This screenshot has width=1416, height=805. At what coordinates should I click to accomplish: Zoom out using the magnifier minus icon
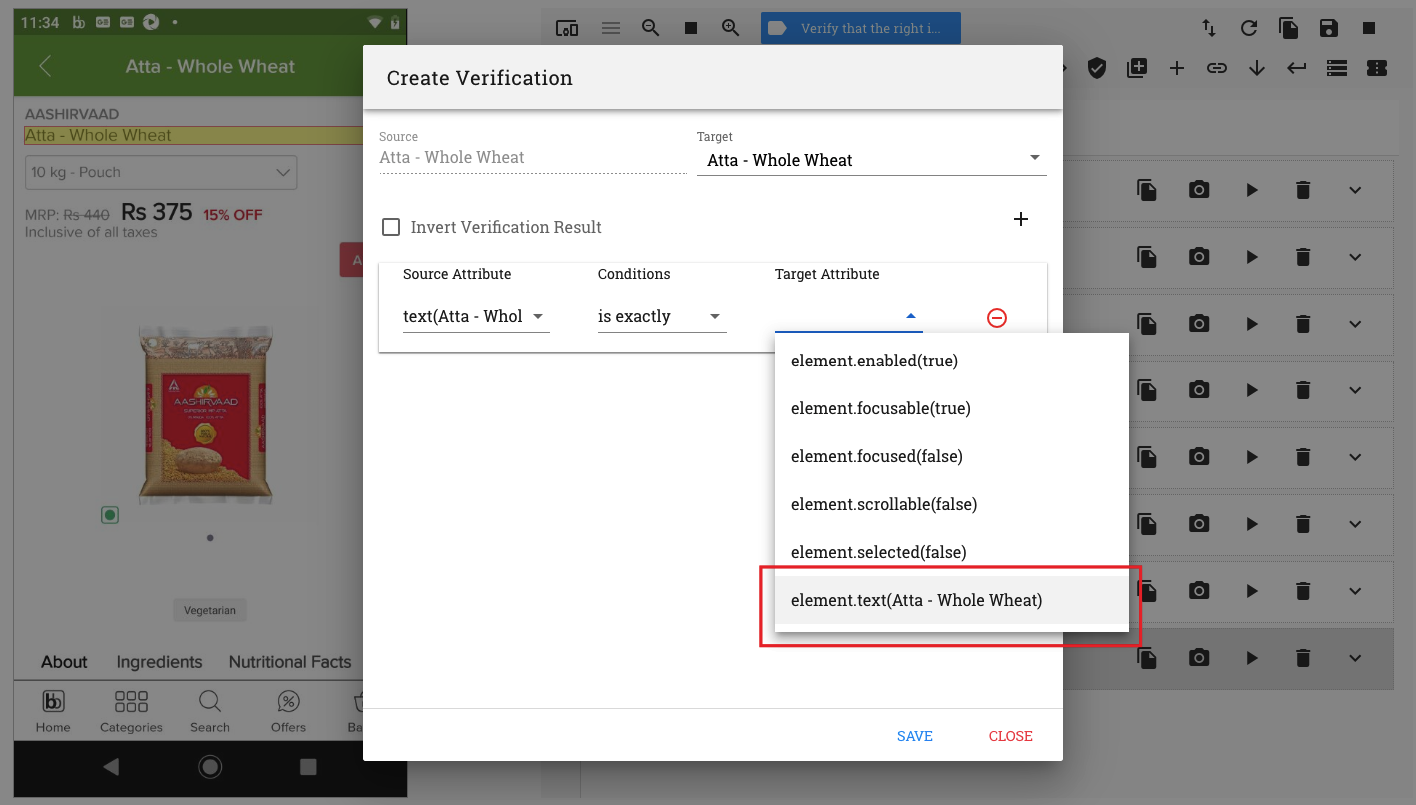click(651, 28)
